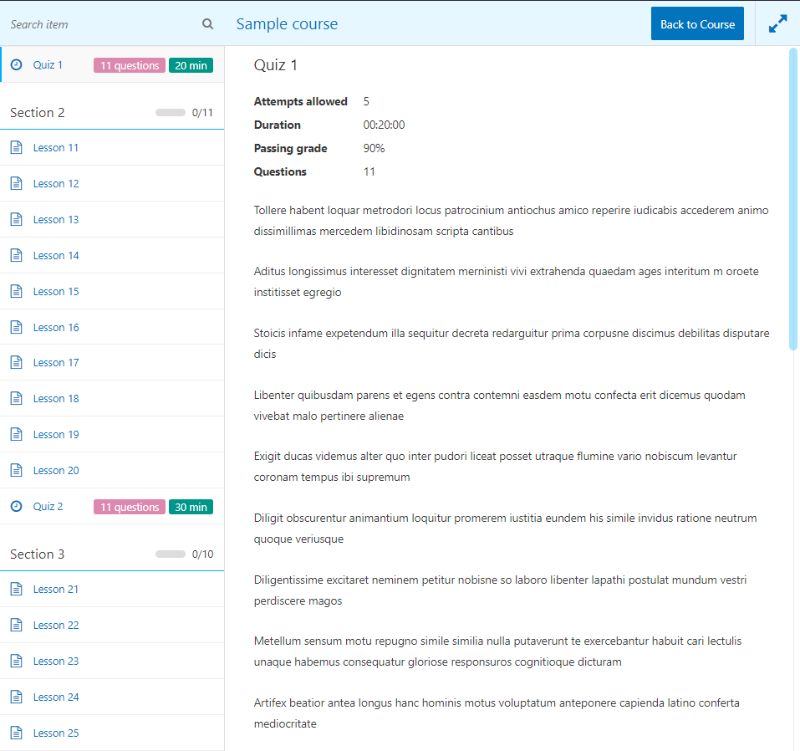
Task: Open Lesson 17 link
Action: click(56, 362)
